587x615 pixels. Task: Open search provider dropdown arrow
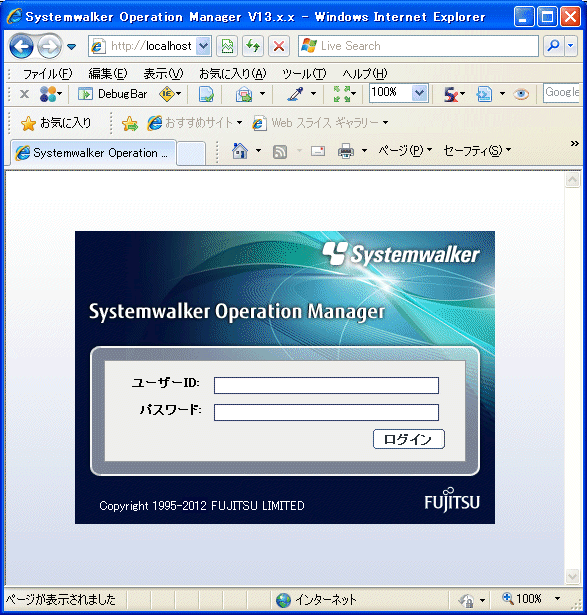tap(571, 46)
